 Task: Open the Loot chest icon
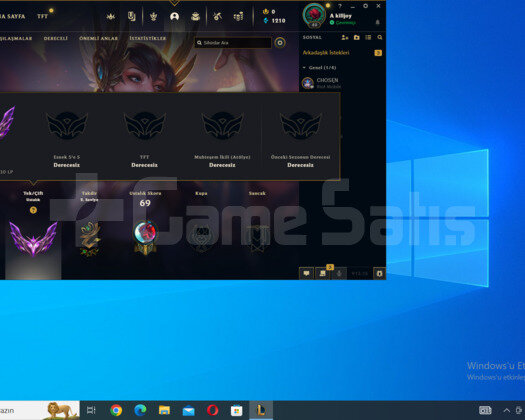click(x=196, y=16)
